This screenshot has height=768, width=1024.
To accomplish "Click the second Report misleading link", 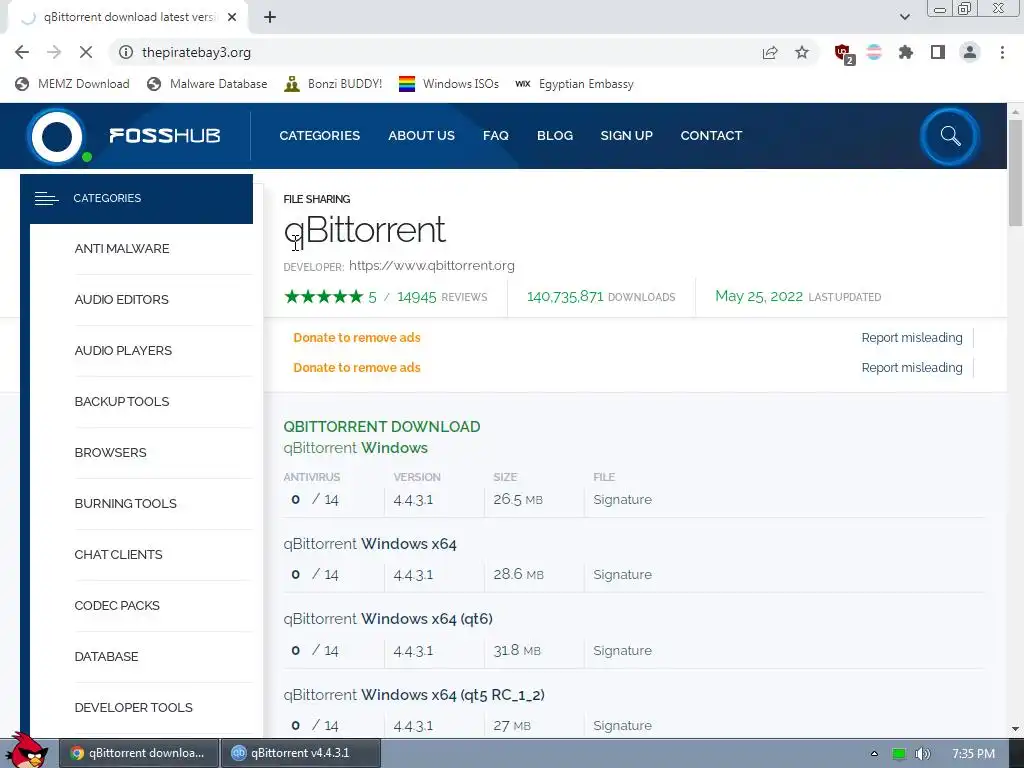I will tap(912, 368).
